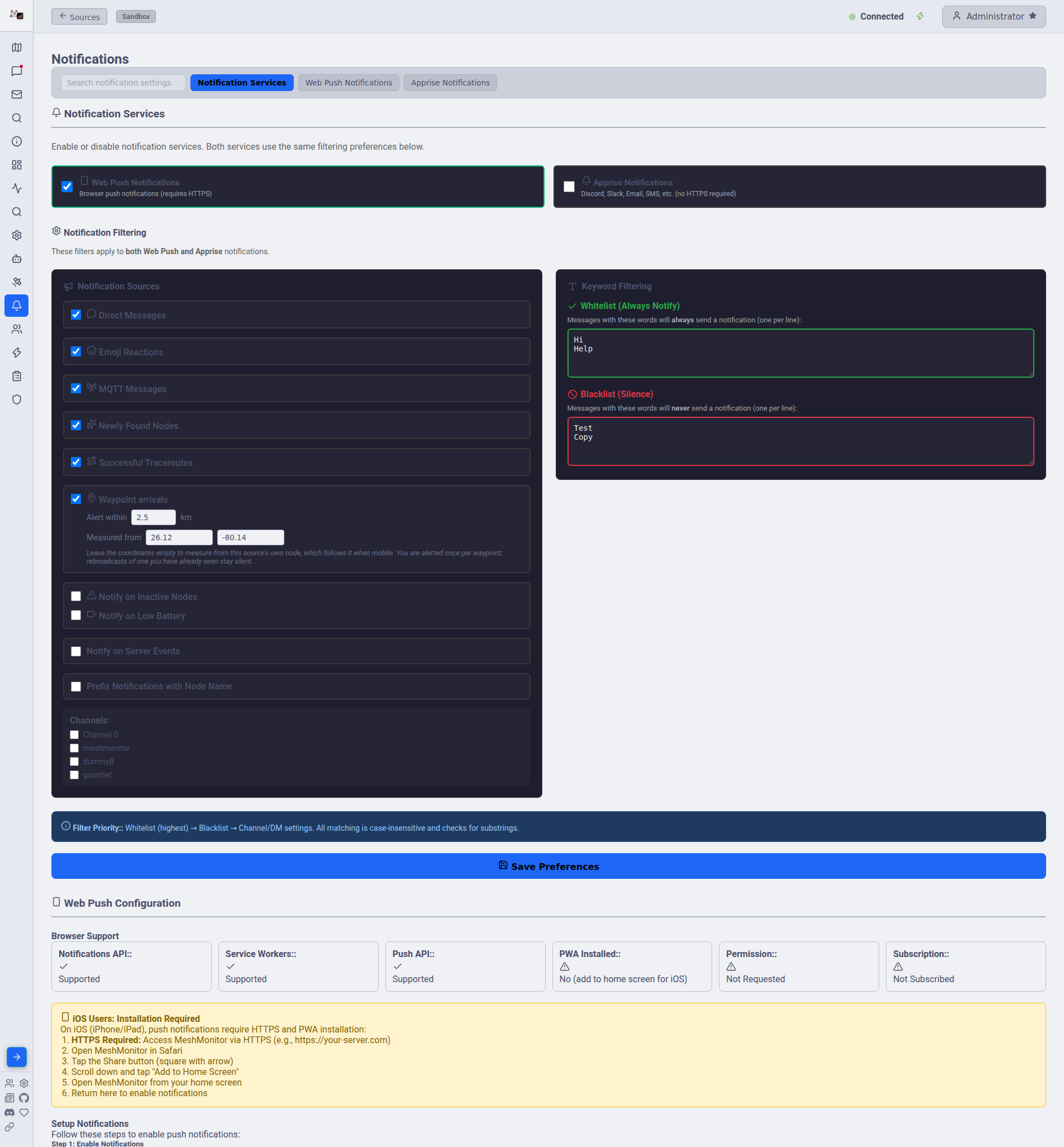Image resolution: width=1064 pixels, height=1147 pixels.
Task: Open the sidebar settings gear below the magnifier
Action: (x=17, y=236)
